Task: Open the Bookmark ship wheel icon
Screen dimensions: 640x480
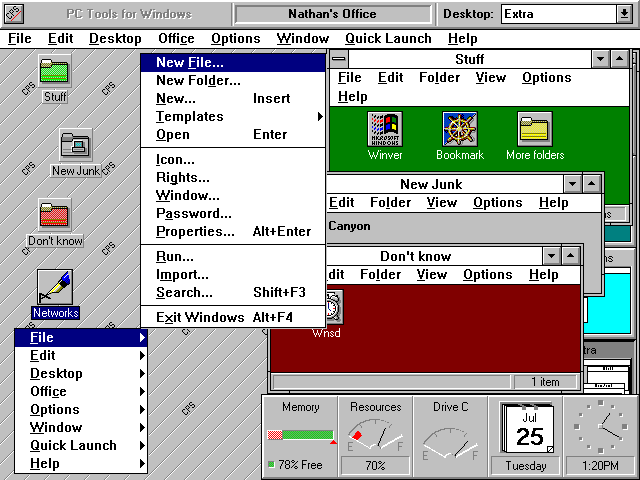Action: pos(460,129)
